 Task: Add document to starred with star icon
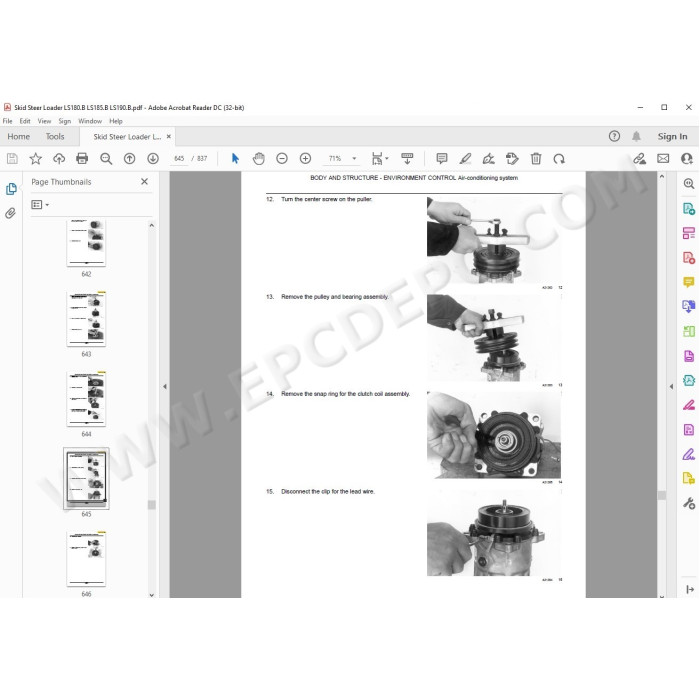click(x=35, y=158)
